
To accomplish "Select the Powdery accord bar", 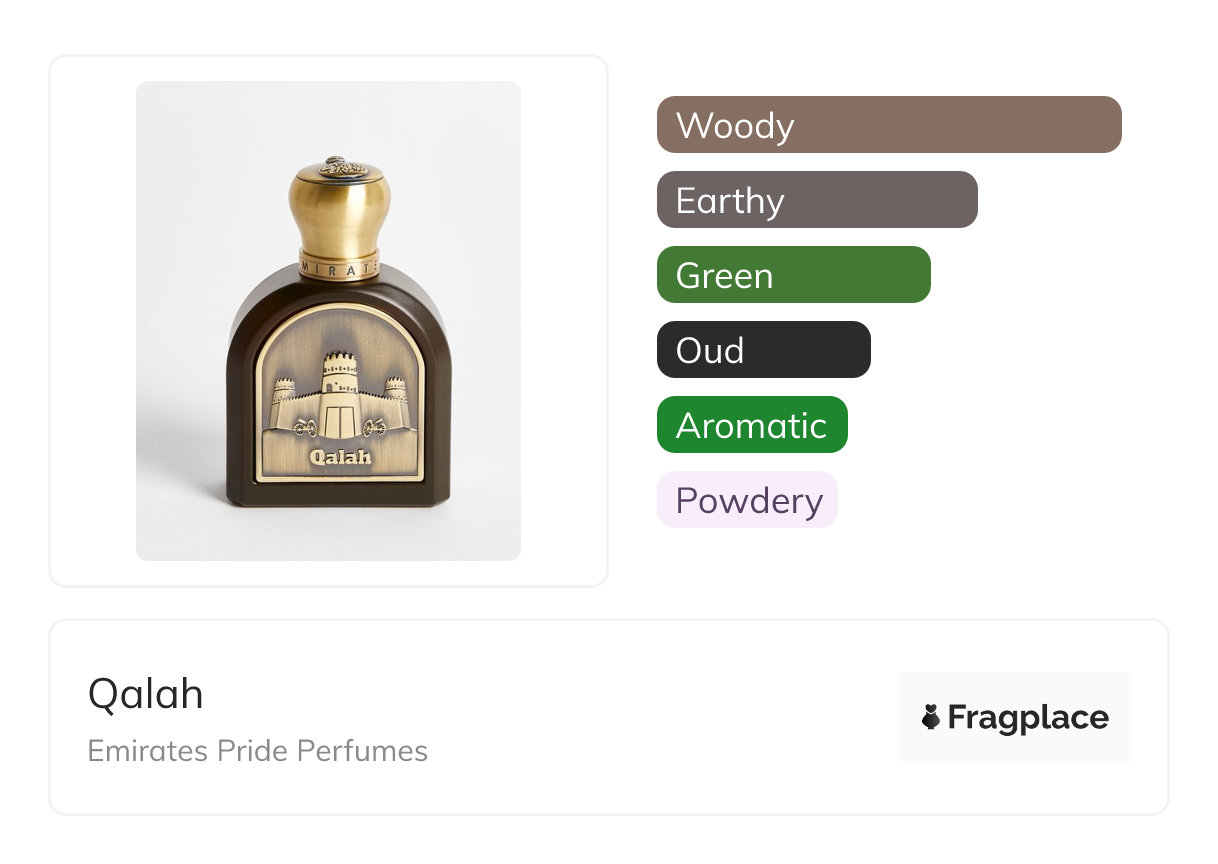I will click(x=746, y=500).
